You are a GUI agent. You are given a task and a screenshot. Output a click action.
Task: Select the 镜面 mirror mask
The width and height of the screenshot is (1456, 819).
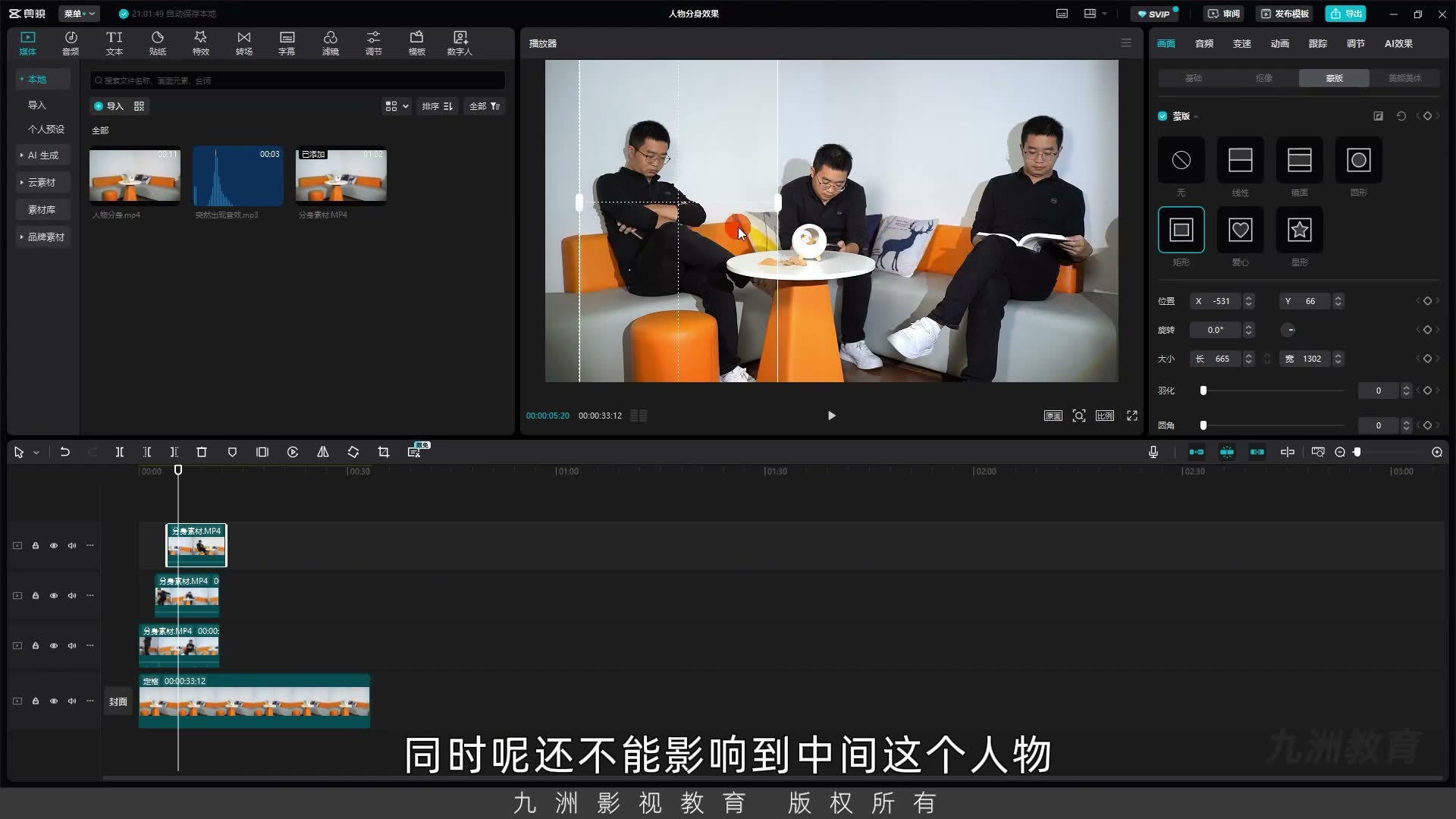coord(1300,160)
